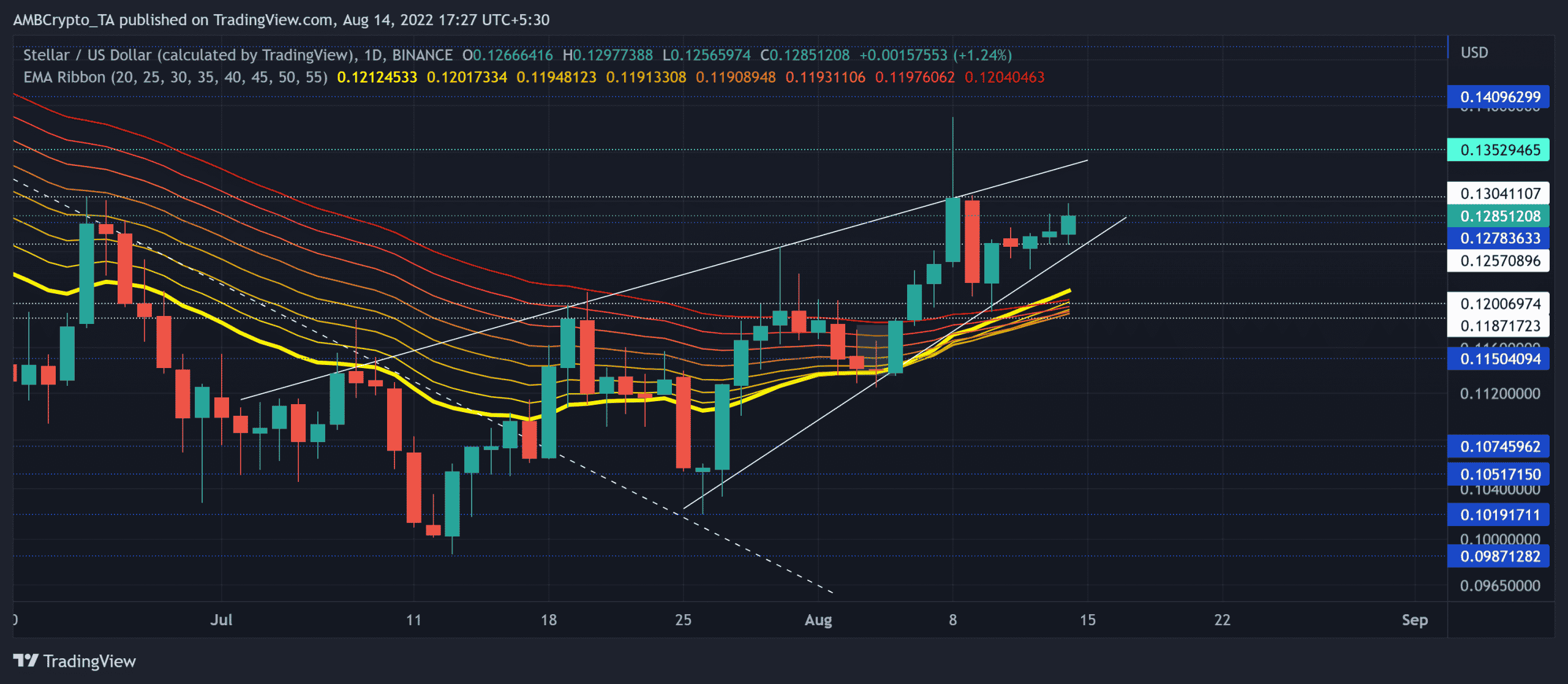Screen dimensions: 1568x684
Task: Click the 0.10191711 price label
Action: click(x=1498, y=514)
